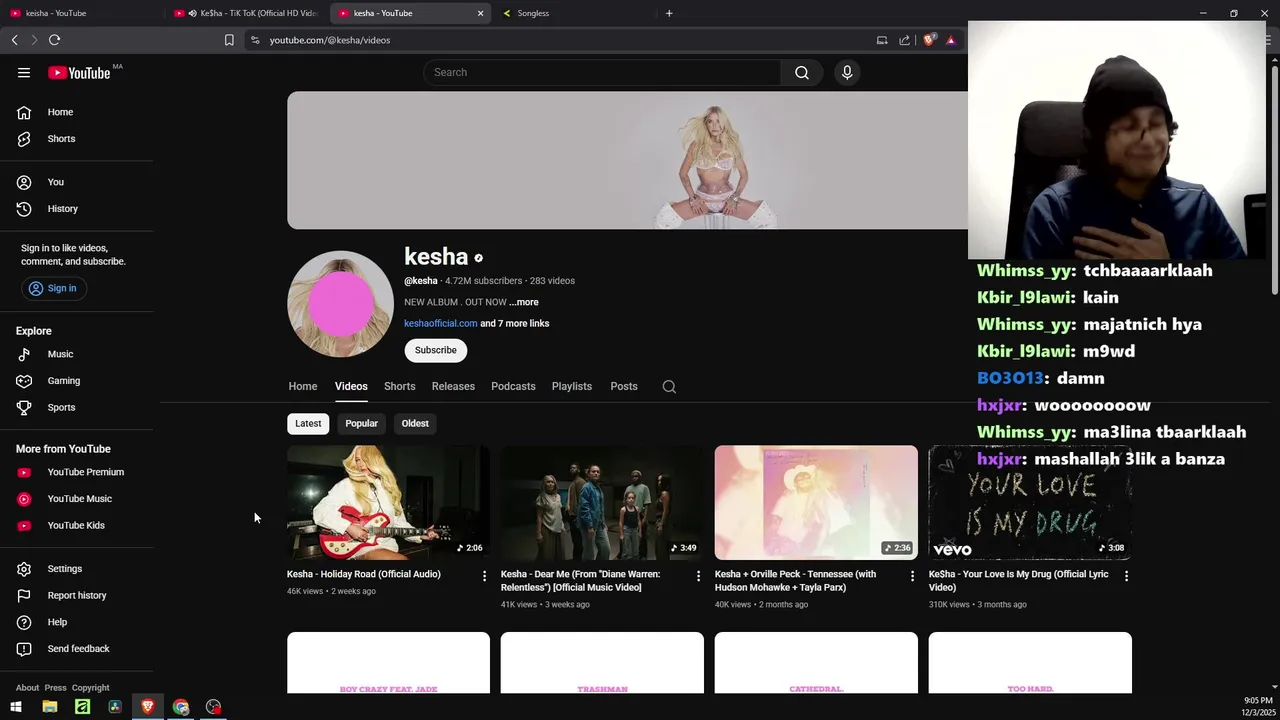Go back in browser
The width and height of the screenshot is (1280, 720).
14,40
